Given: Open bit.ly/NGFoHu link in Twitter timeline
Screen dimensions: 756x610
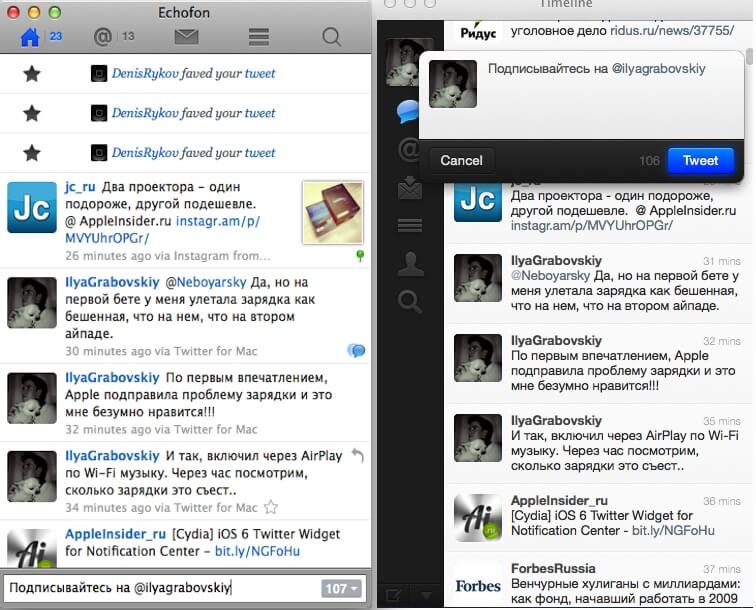Looking at the screenshot, I should point(673,530).
